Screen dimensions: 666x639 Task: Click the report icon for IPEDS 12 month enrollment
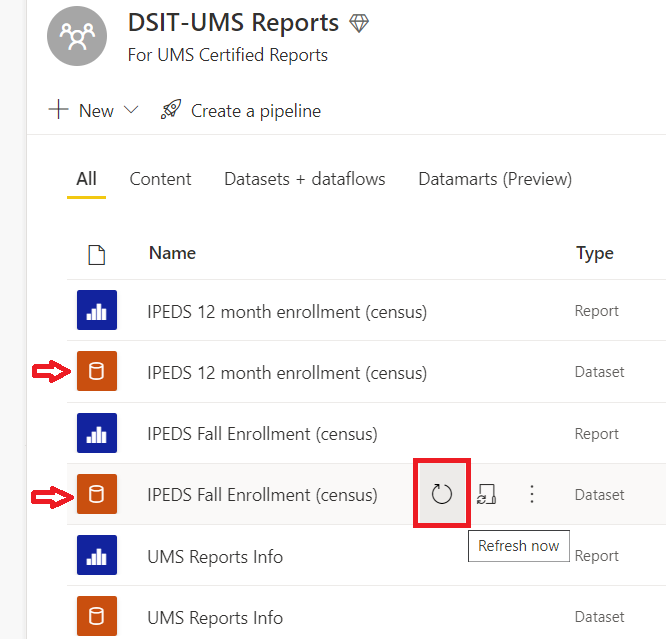(97, 310)
